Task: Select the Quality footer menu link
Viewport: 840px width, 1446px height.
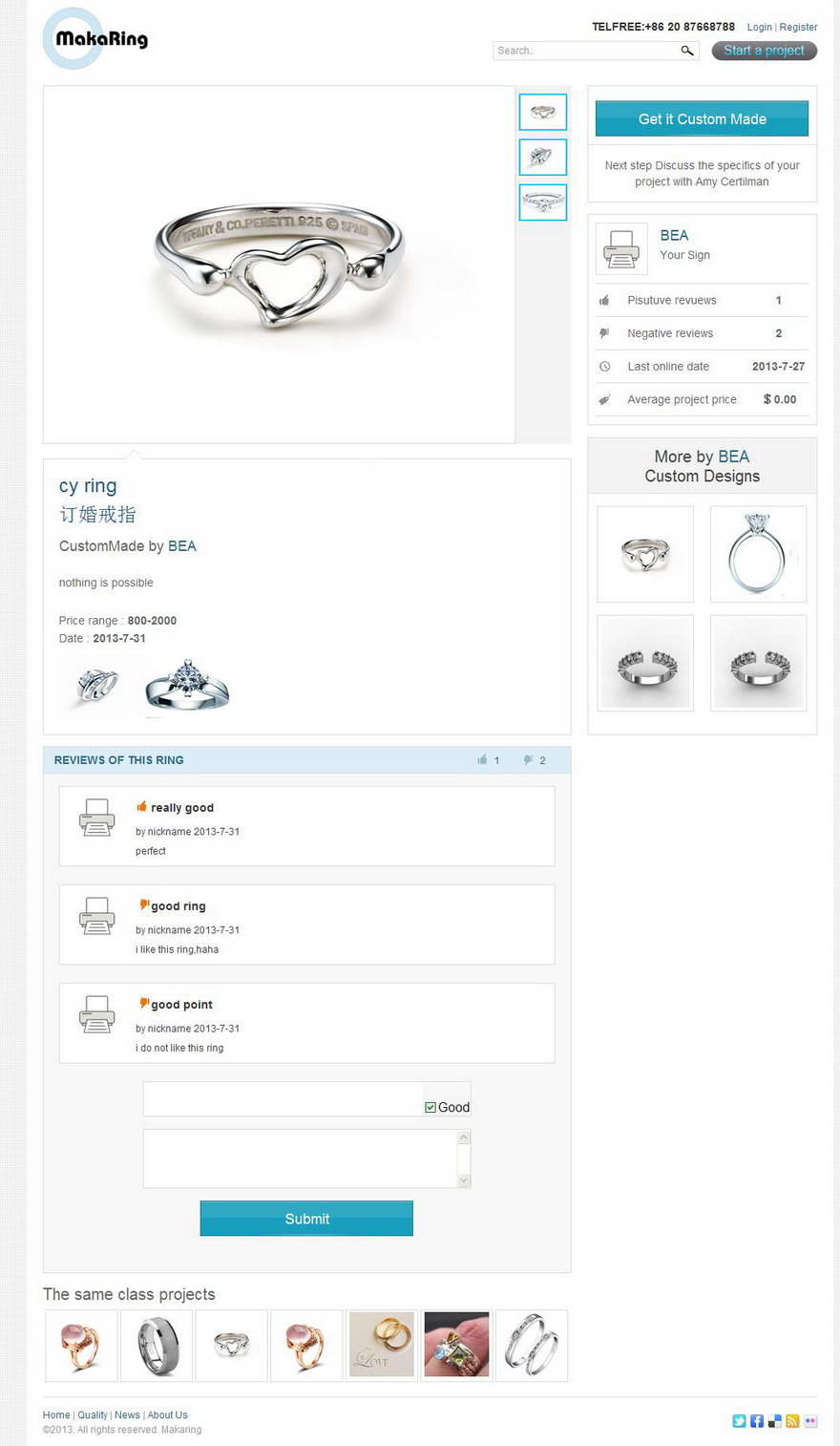Action: click(93, 1414)
